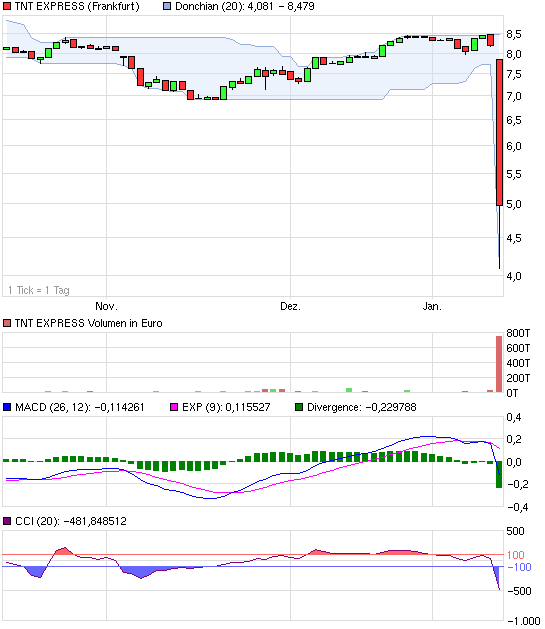Click the TNT EXPRESS Volumen legend swatch
The height and width of the screenshot is (629, 545).
pyautogui.click(x=7, y=323)
